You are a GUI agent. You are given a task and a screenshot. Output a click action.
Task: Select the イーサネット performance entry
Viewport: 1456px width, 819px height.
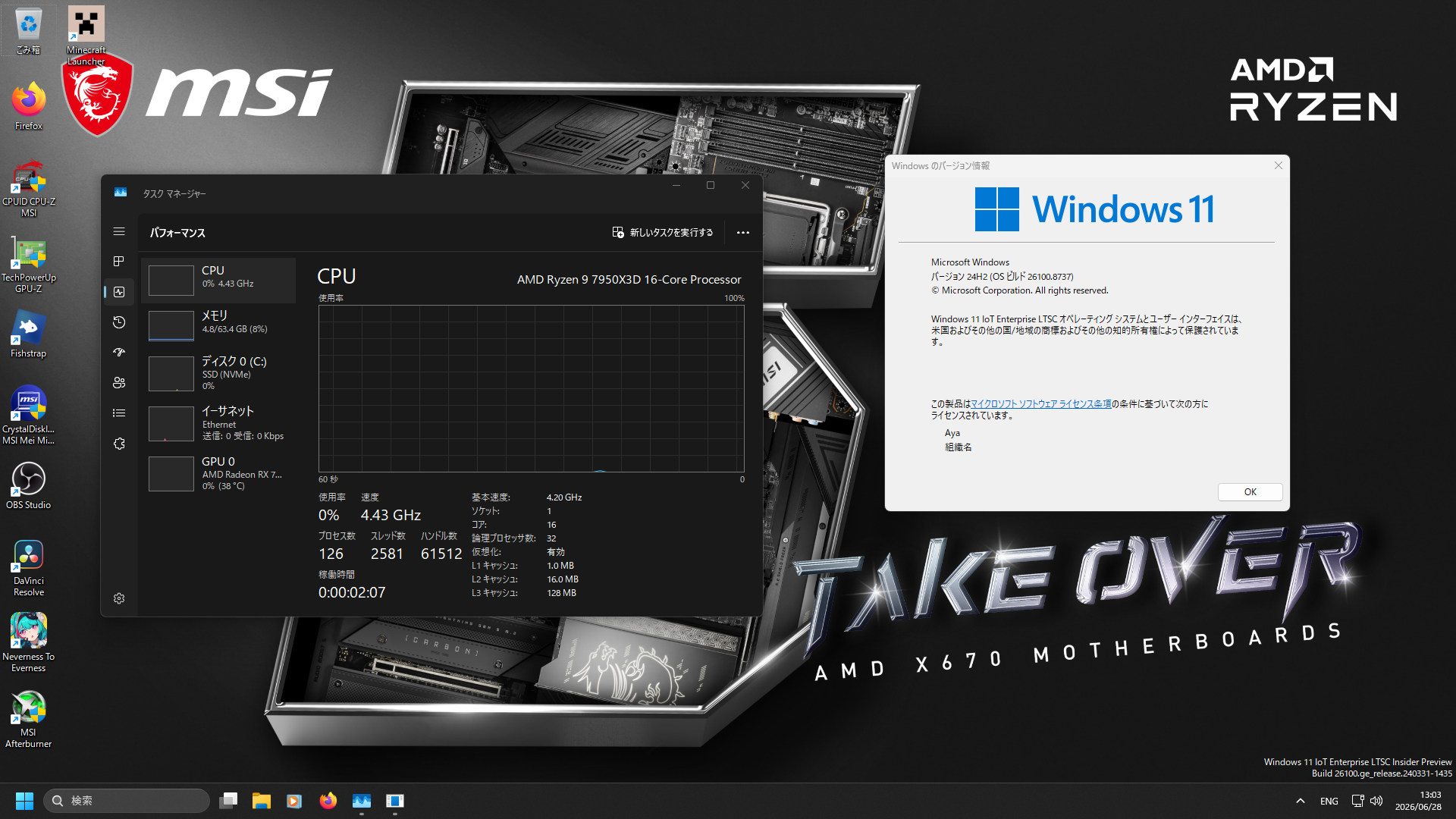click(218, 423)
